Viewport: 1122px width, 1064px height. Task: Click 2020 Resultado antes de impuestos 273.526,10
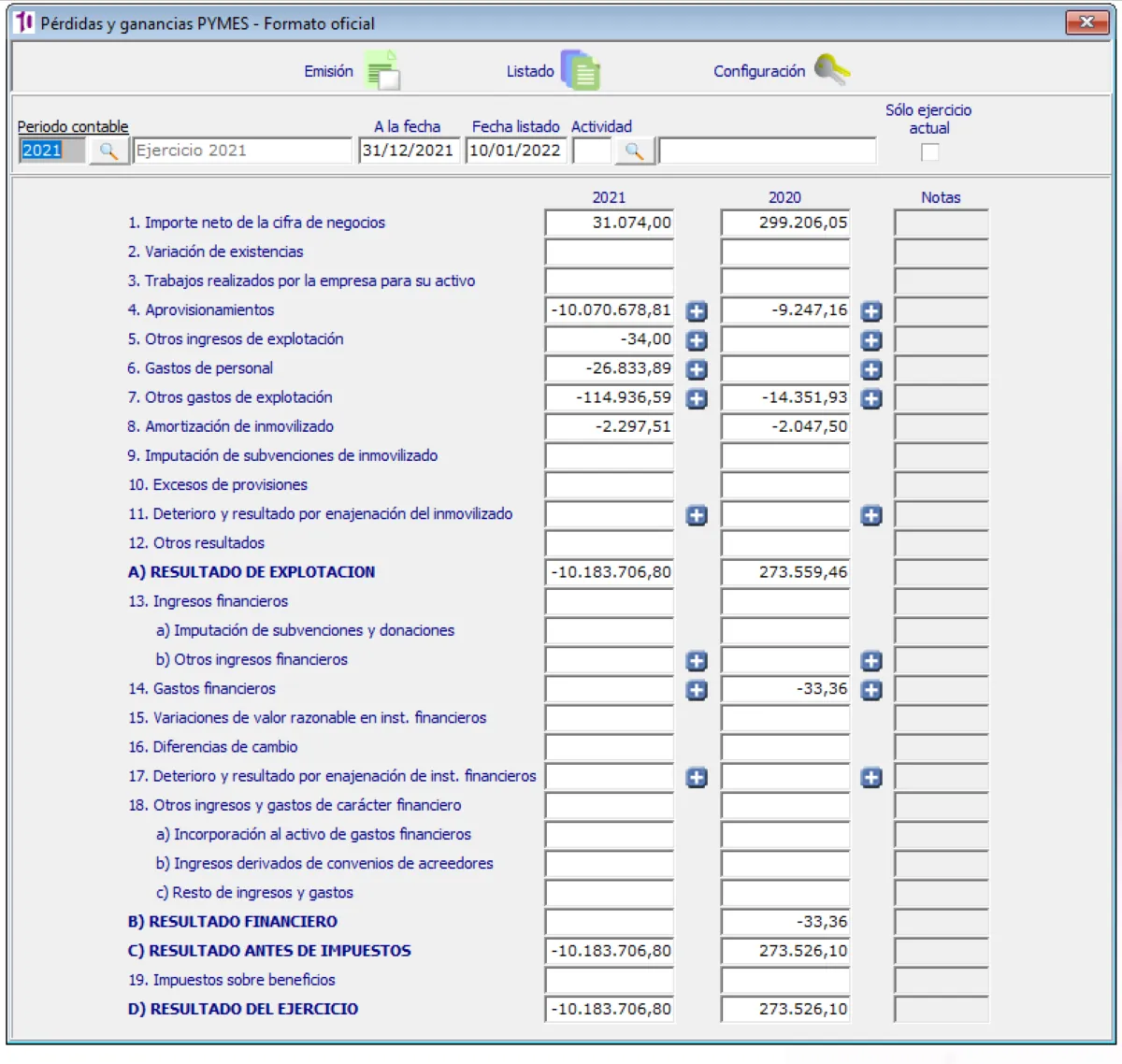click(x=785, y=951)
